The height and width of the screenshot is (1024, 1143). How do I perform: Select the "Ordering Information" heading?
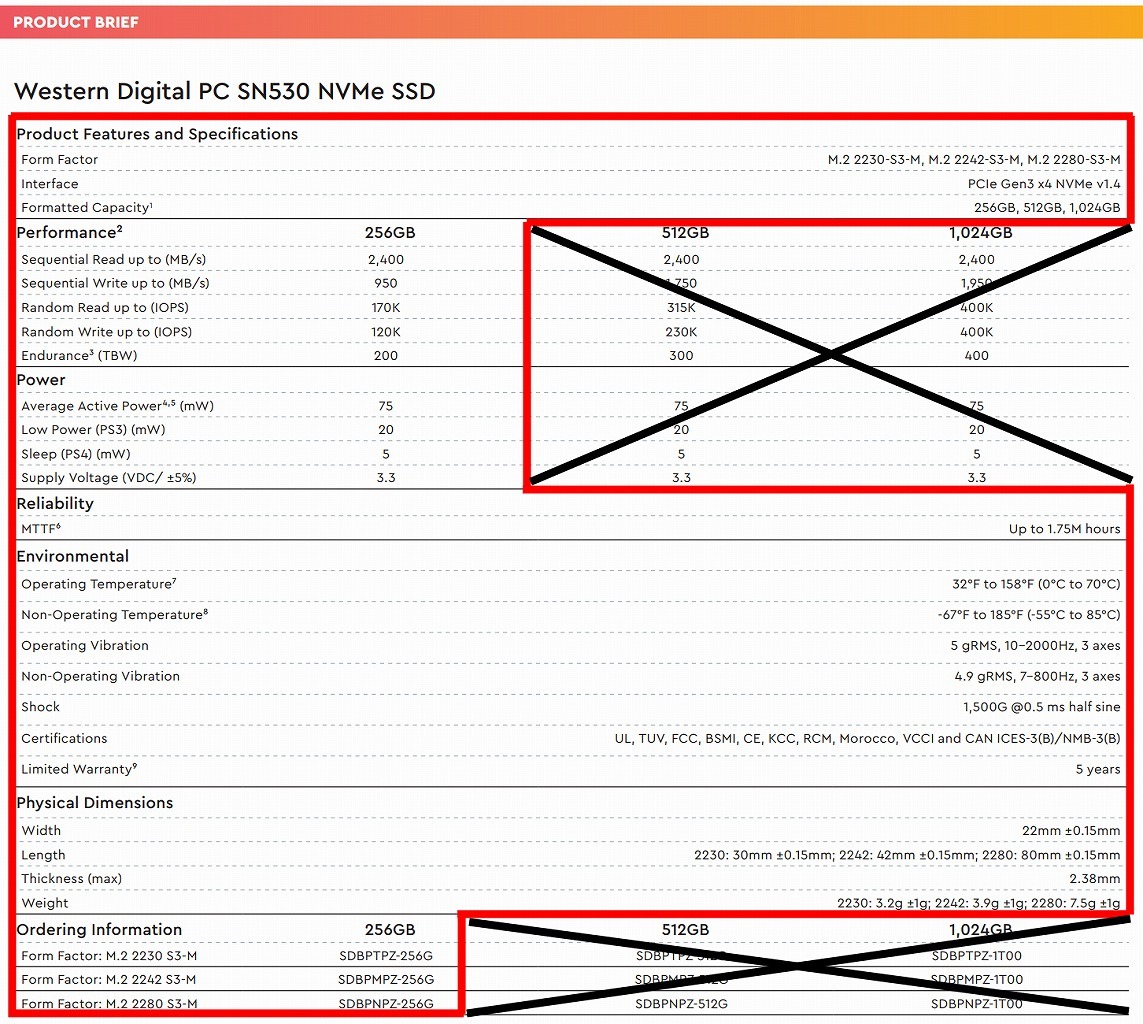(x=99, y=930)
